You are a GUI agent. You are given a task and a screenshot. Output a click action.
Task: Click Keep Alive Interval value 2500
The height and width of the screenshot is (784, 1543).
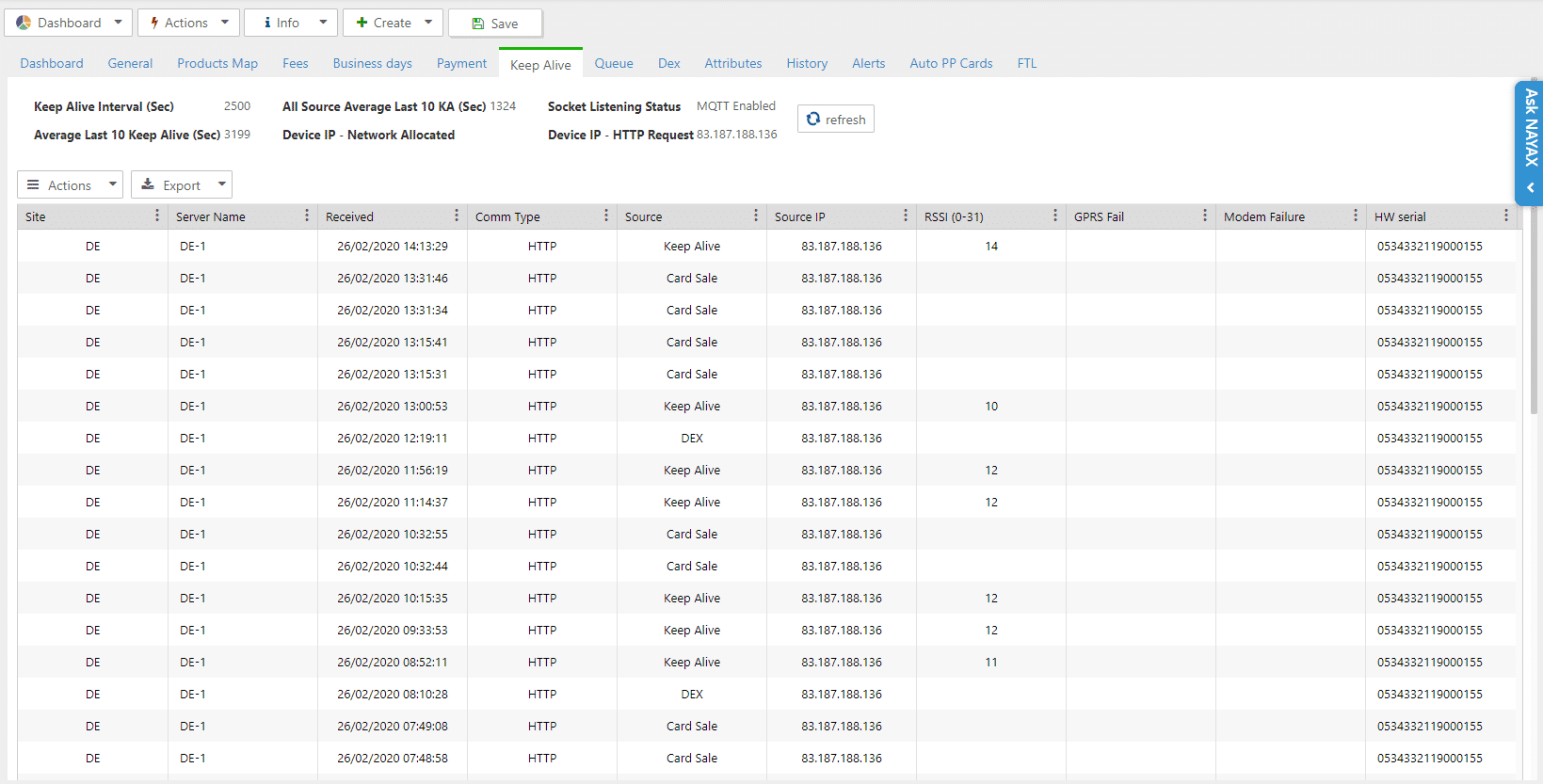(x=237, y=106)
